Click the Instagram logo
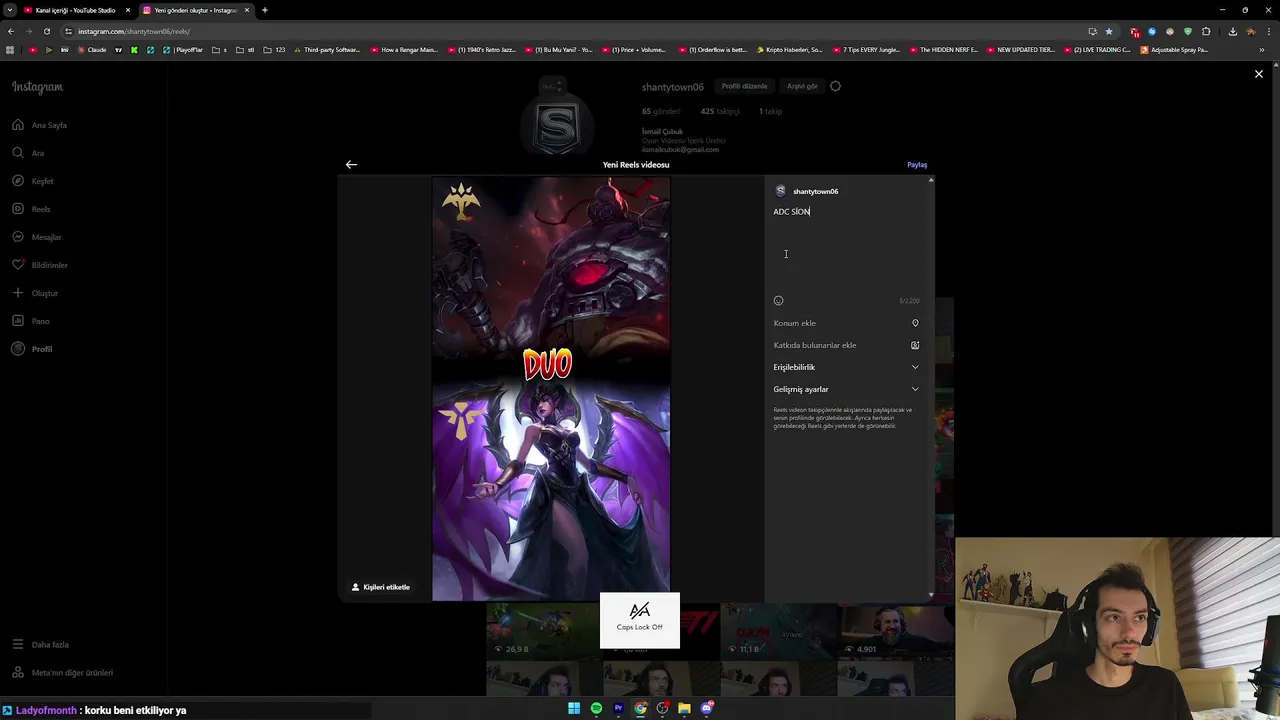 (x=38, y=87)
